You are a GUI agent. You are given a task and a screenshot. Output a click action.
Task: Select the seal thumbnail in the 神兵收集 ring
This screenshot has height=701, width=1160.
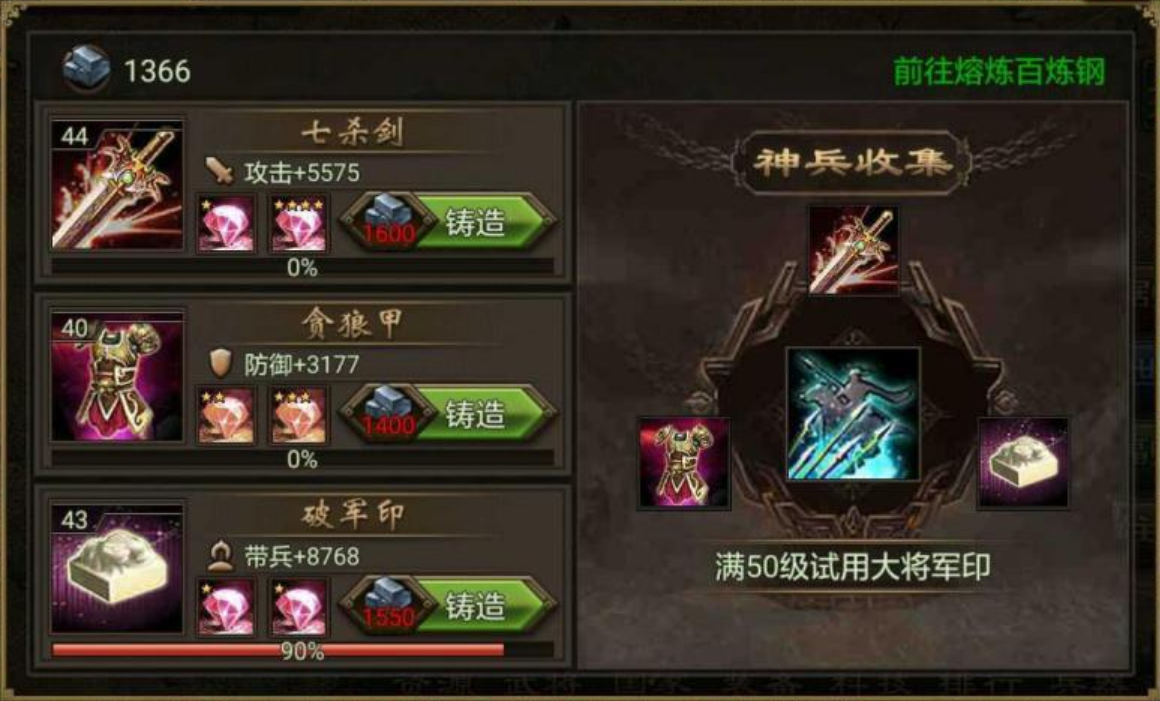pyautogui.click(x=1023, y=463)
